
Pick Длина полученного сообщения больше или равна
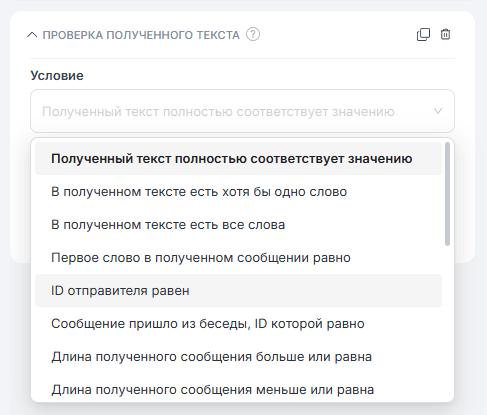[238, 357]
